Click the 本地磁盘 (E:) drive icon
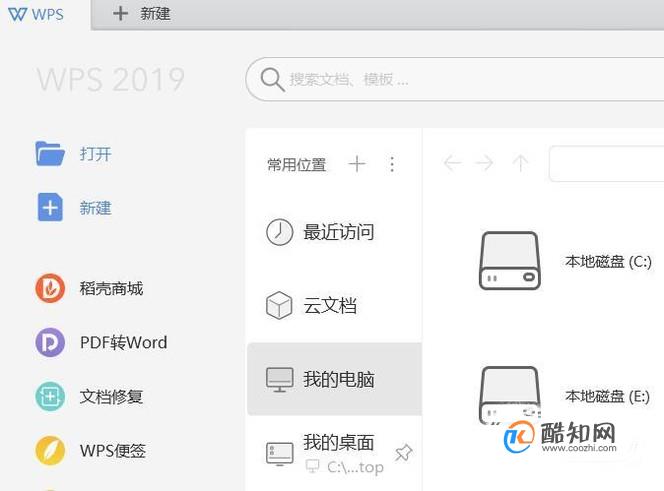 [x=509, y=394]
